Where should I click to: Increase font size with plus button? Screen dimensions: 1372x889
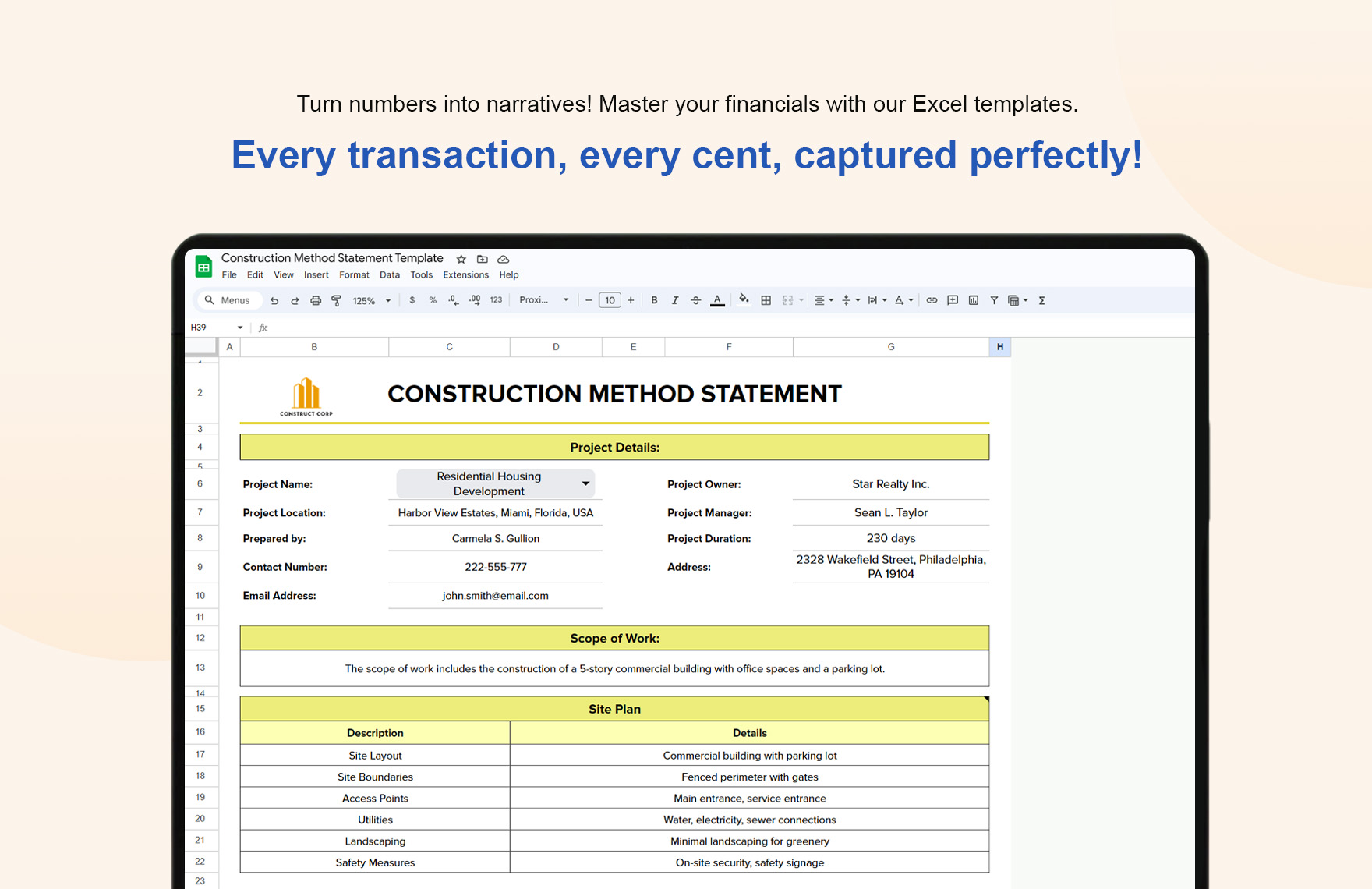pyautogui.click(x=631, y=300)
